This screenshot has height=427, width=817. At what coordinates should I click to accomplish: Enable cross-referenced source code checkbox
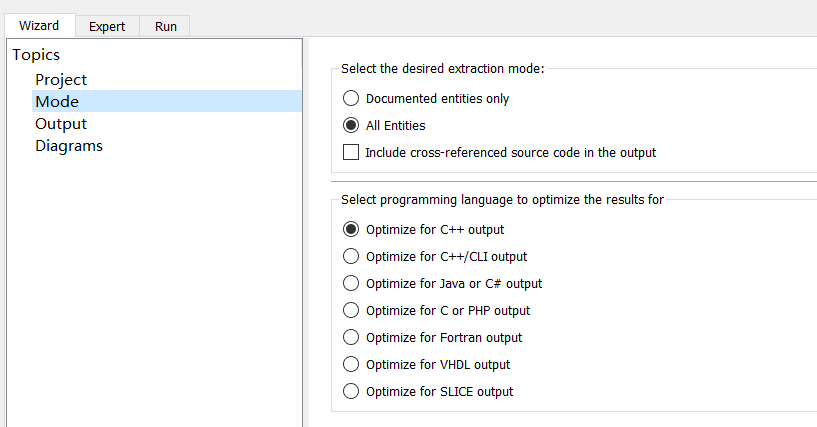pos(351,153)
